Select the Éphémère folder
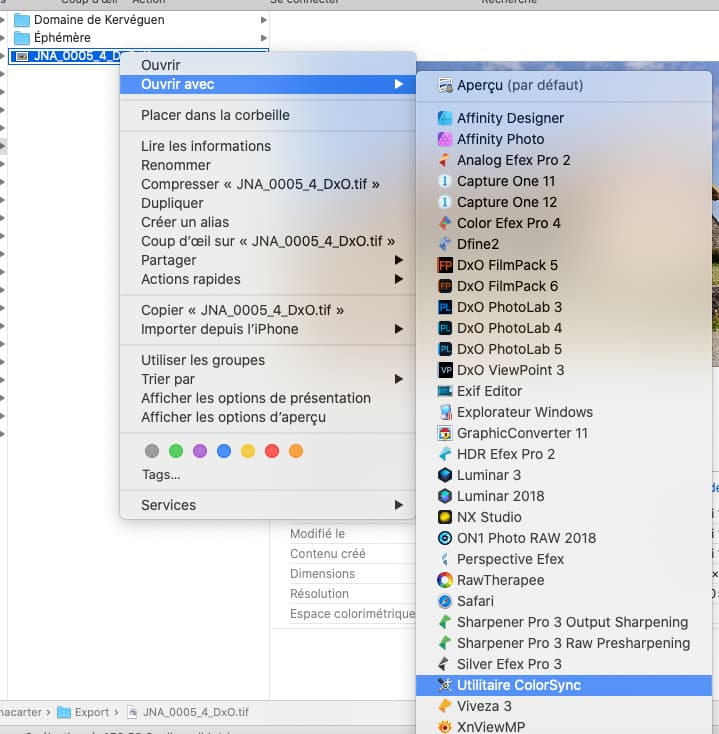719x734 pixels. coord(139,38)
